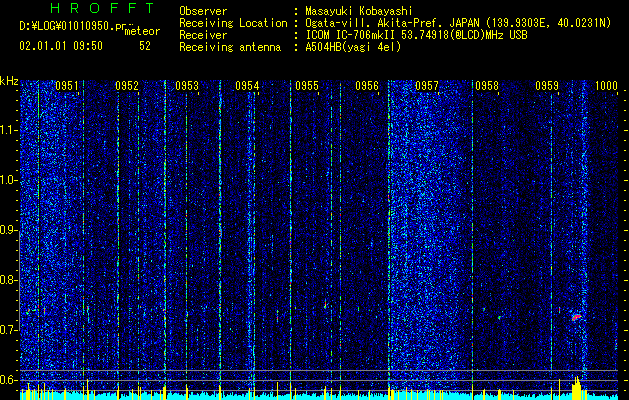Click the 0956 time marker
This screenshot has height=400, width=629.
tap(367, 86)
